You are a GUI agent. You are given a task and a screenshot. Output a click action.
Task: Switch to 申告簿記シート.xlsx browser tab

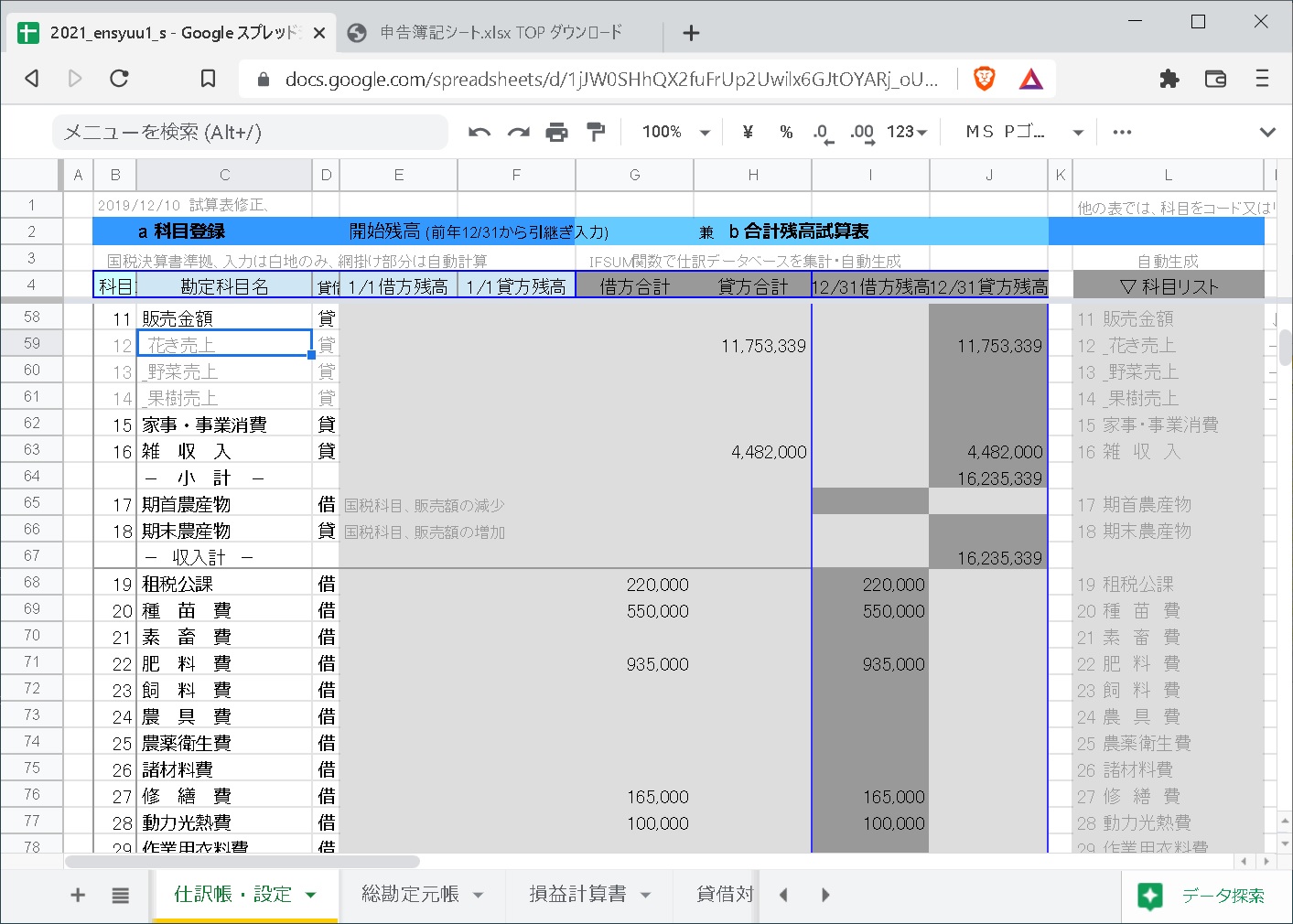click(x=501, y=33)
